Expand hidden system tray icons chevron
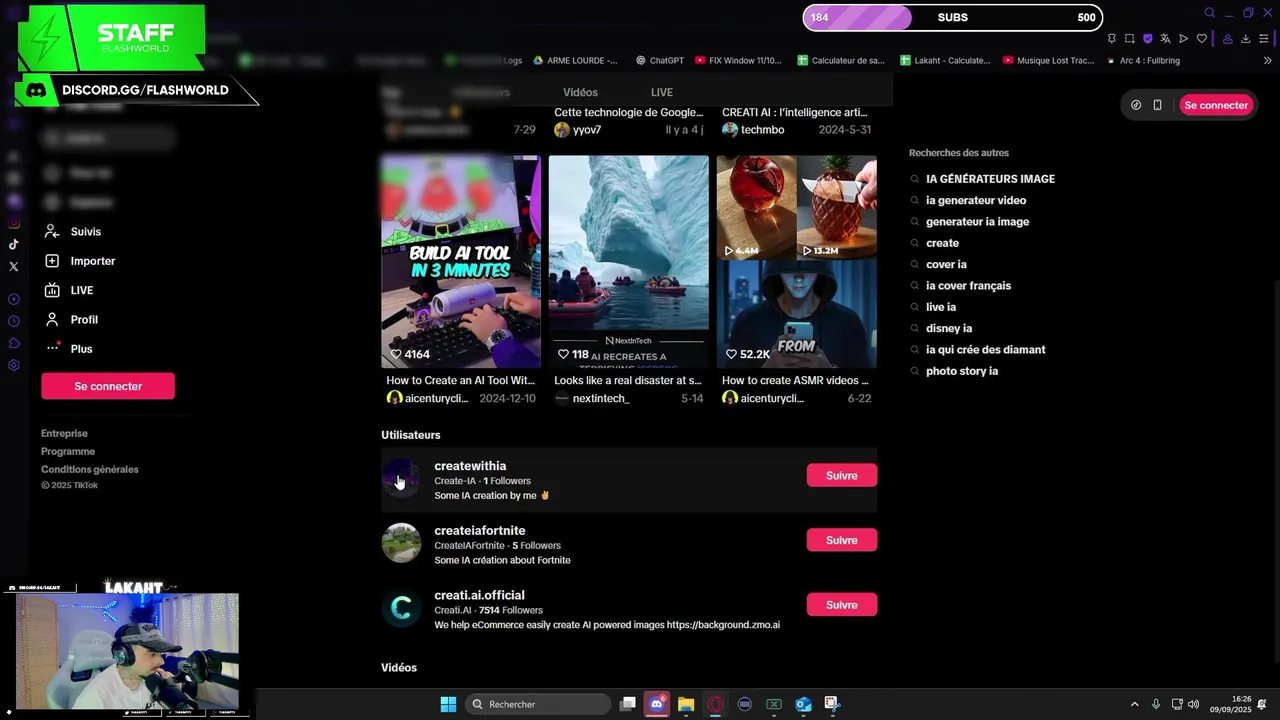1280x720 pixels. click(x=1134, y=704)
